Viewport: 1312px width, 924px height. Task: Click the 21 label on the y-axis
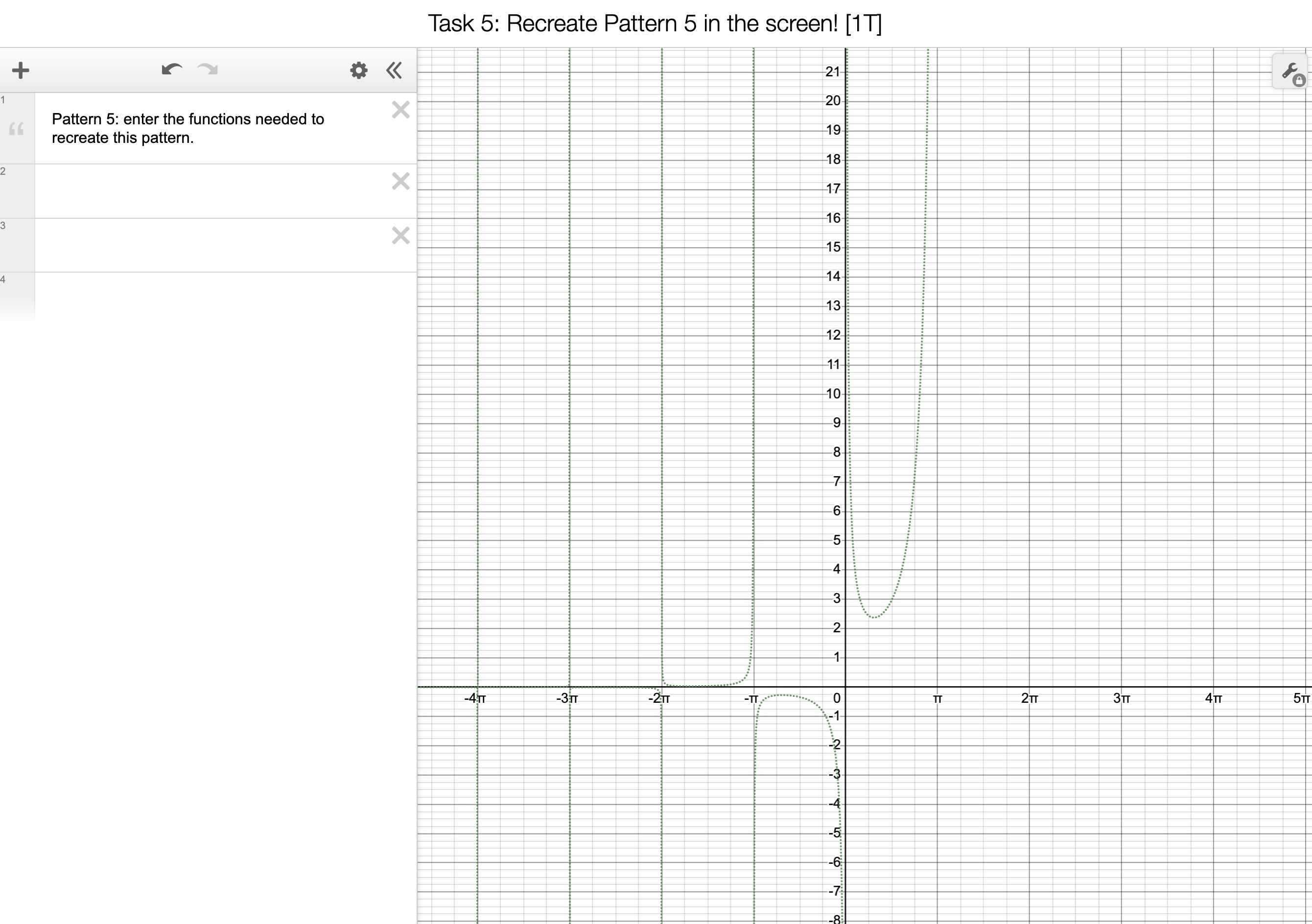coord(833,72)
